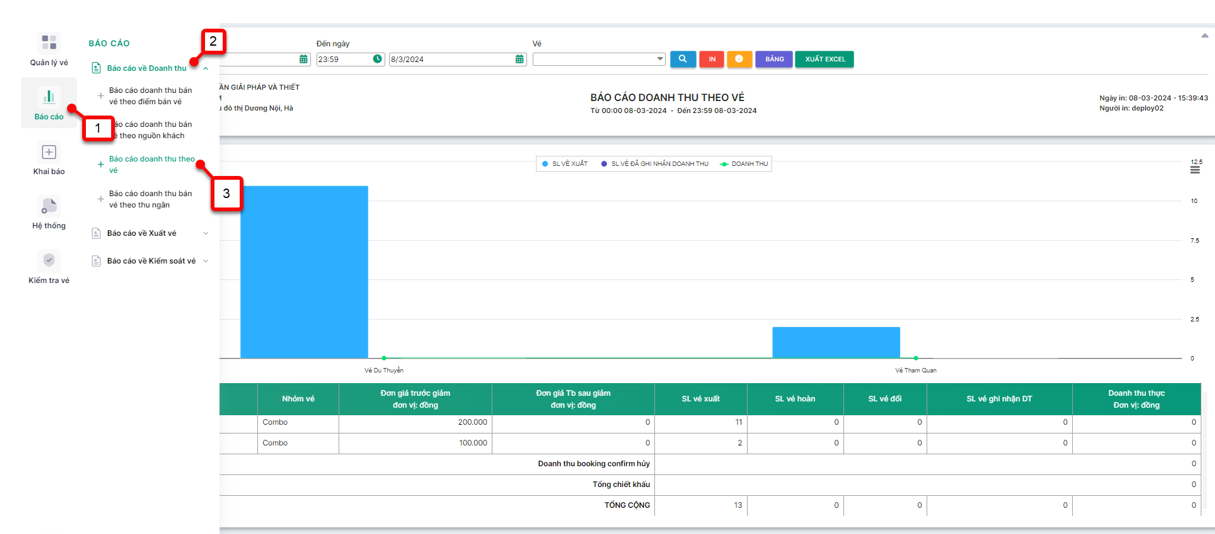The height and width of the screenshot is (534, 1215).
Task: Click the orange info icon button
Action: (x=739, y=59)
